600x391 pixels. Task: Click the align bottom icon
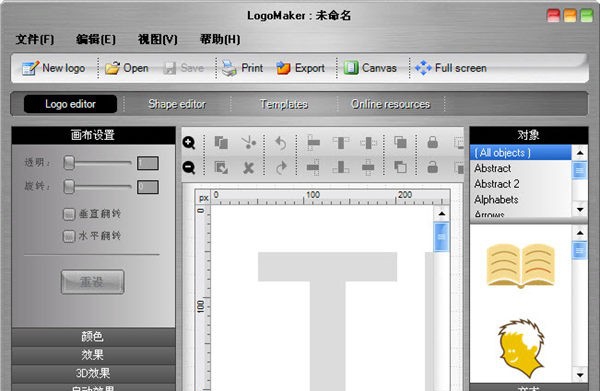point(341,168)
